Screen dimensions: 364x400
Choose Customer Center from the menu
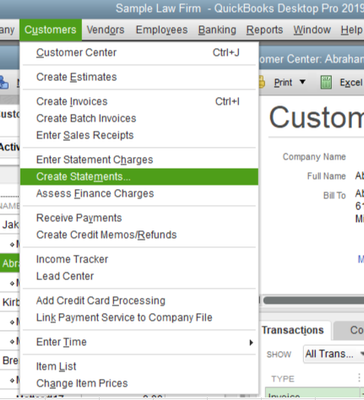[x=139, y=53]
